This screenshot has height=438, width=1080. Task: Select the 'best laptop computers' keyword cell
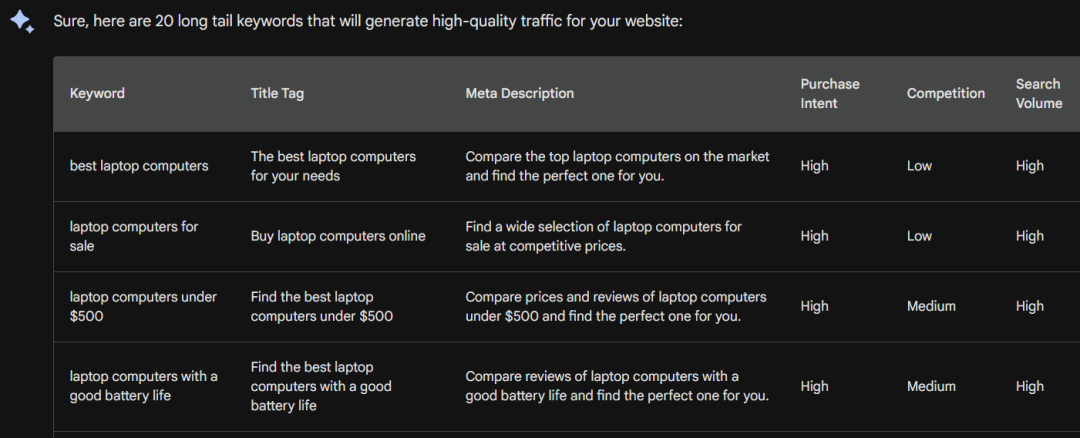[139, 166]
